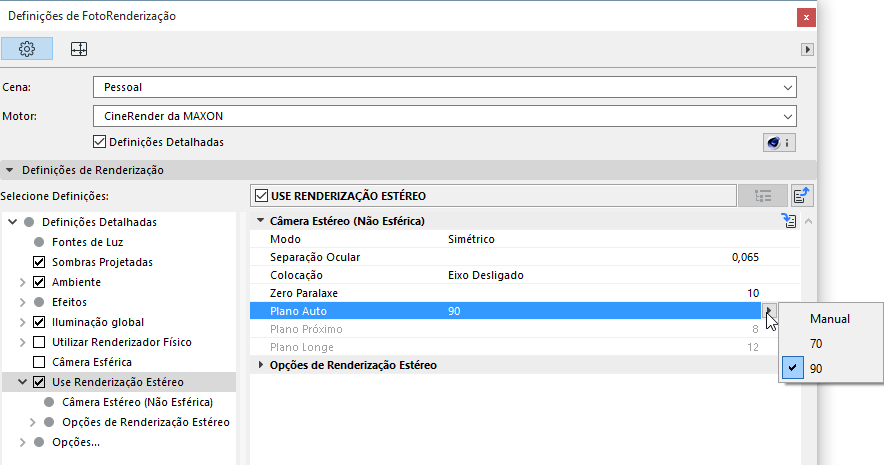884x465 pixels.
Task: Disable Sombras Projetadas checkbox
Action: coord(40,262)
